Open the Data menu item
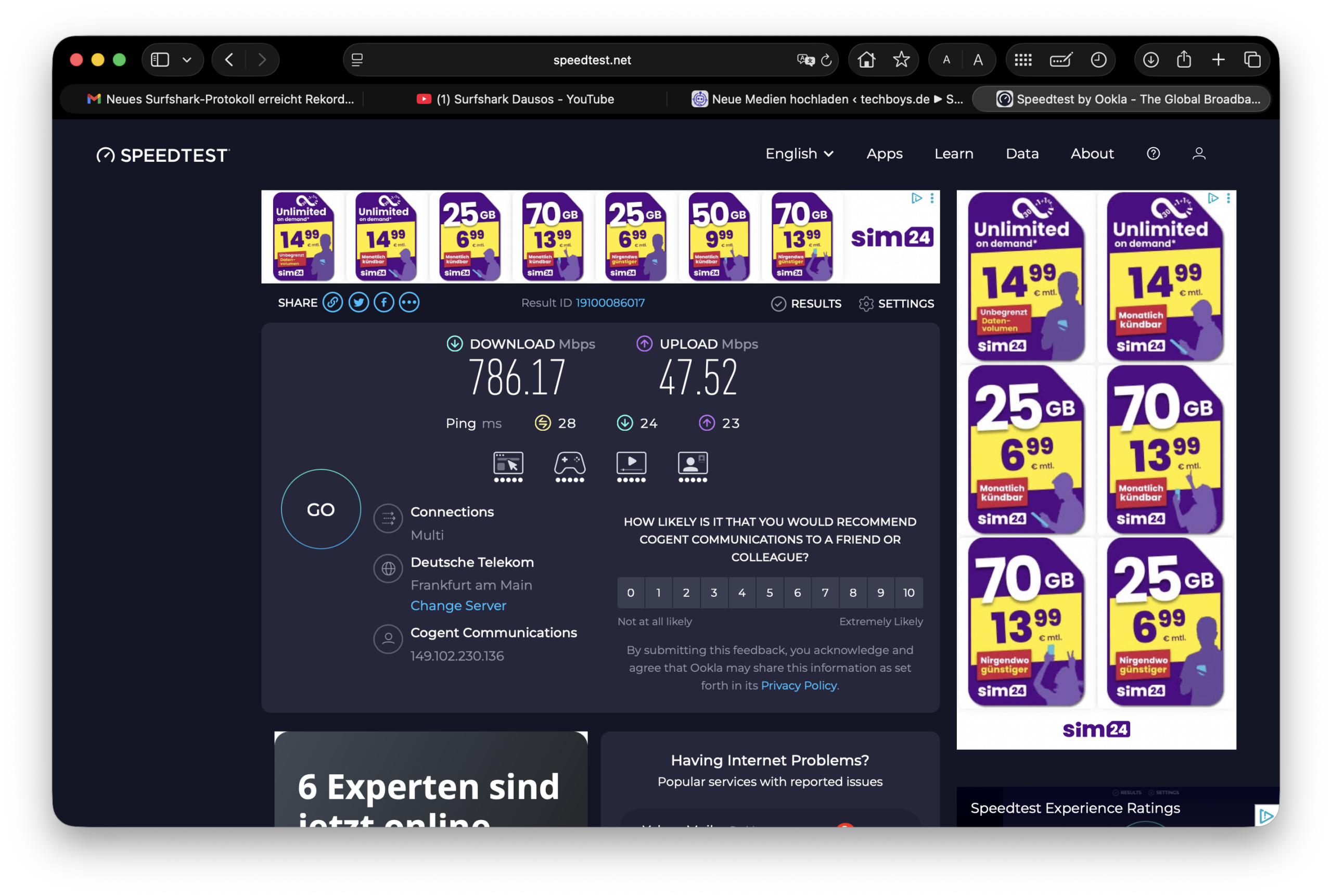Image resolution: width=1332 pixels, height=896 pixels. (x=1022, y=153)
